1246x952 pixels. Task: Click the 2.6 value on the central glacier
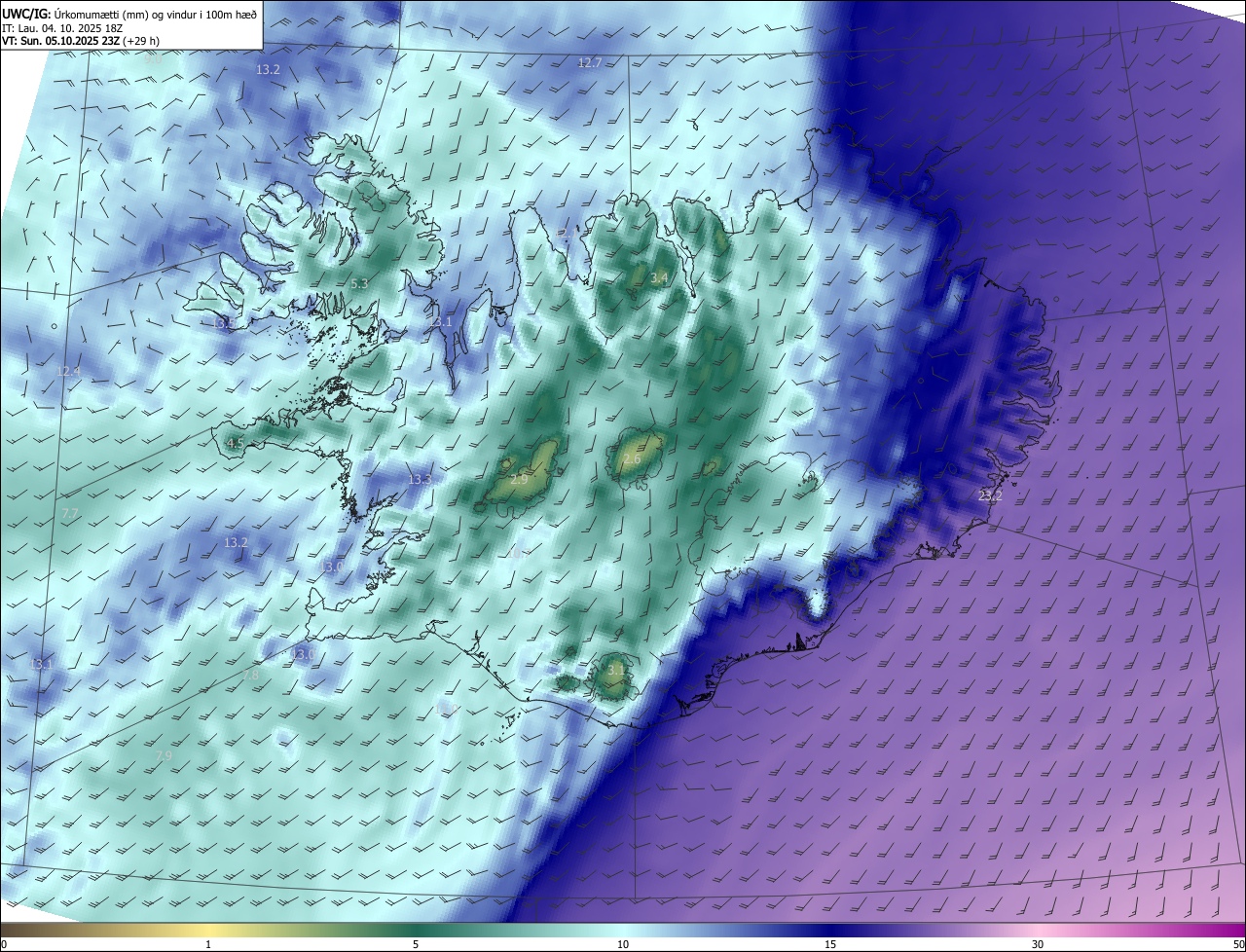632,459
